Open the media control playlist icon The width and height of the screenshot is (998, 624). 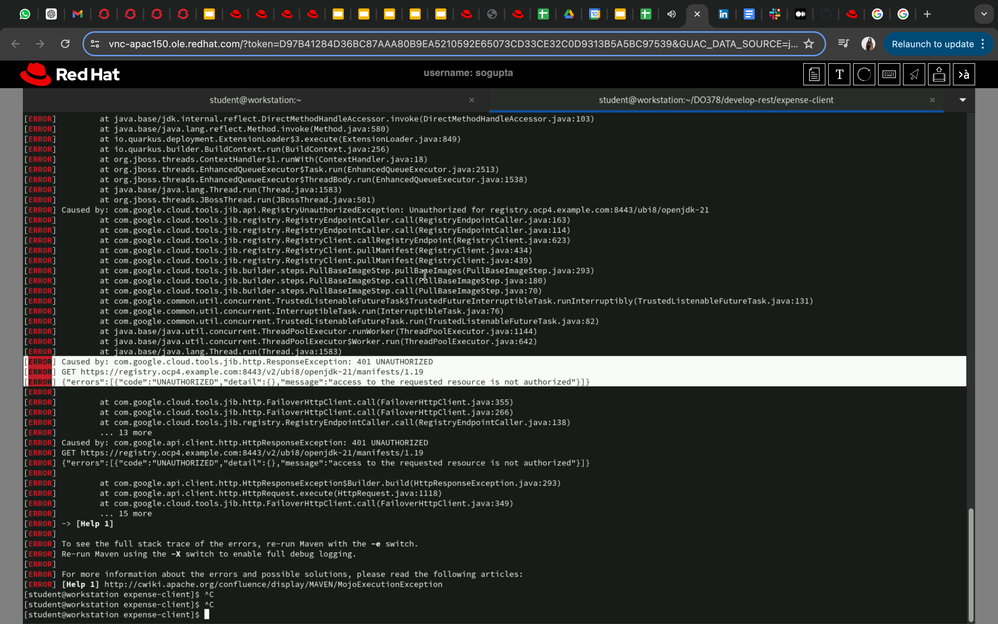click(843, 44)
